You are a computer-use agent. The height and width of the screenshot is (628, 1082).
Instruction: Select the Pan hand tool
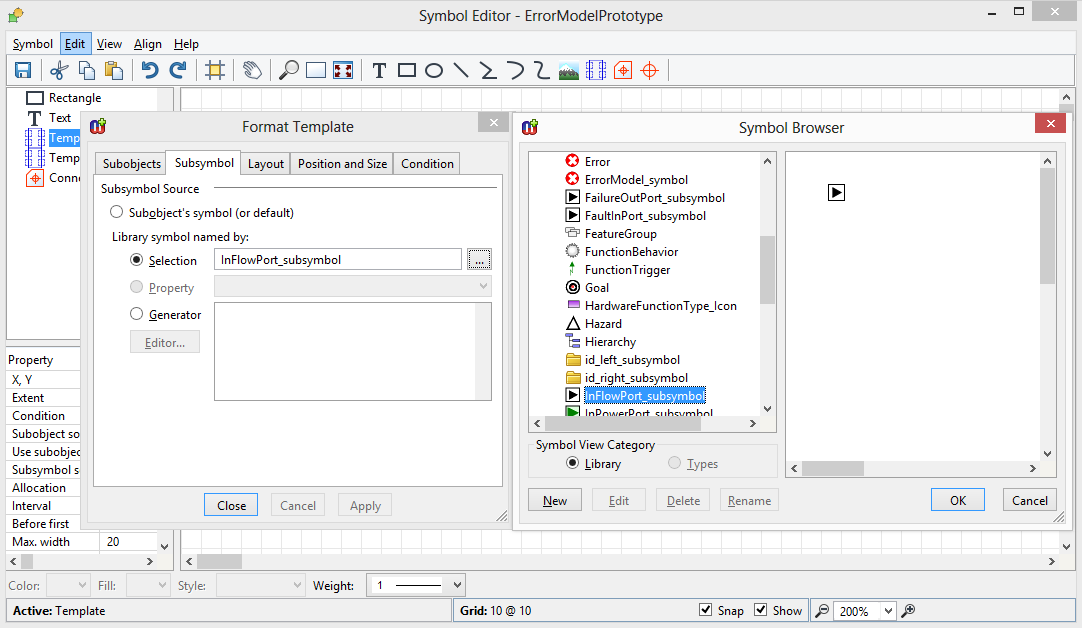click(252, 70)
